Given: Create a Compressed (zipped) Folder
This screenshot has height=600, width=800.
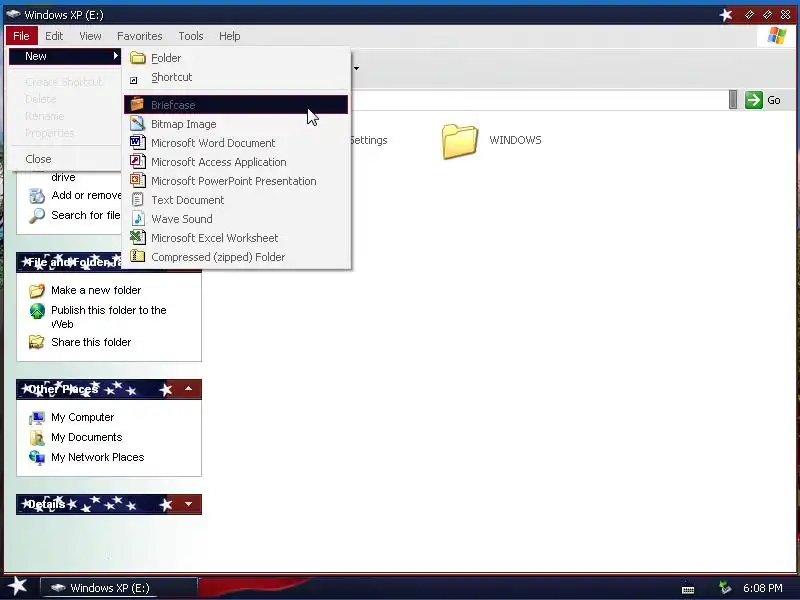Looking at the screenshot, I should (236, 257).
